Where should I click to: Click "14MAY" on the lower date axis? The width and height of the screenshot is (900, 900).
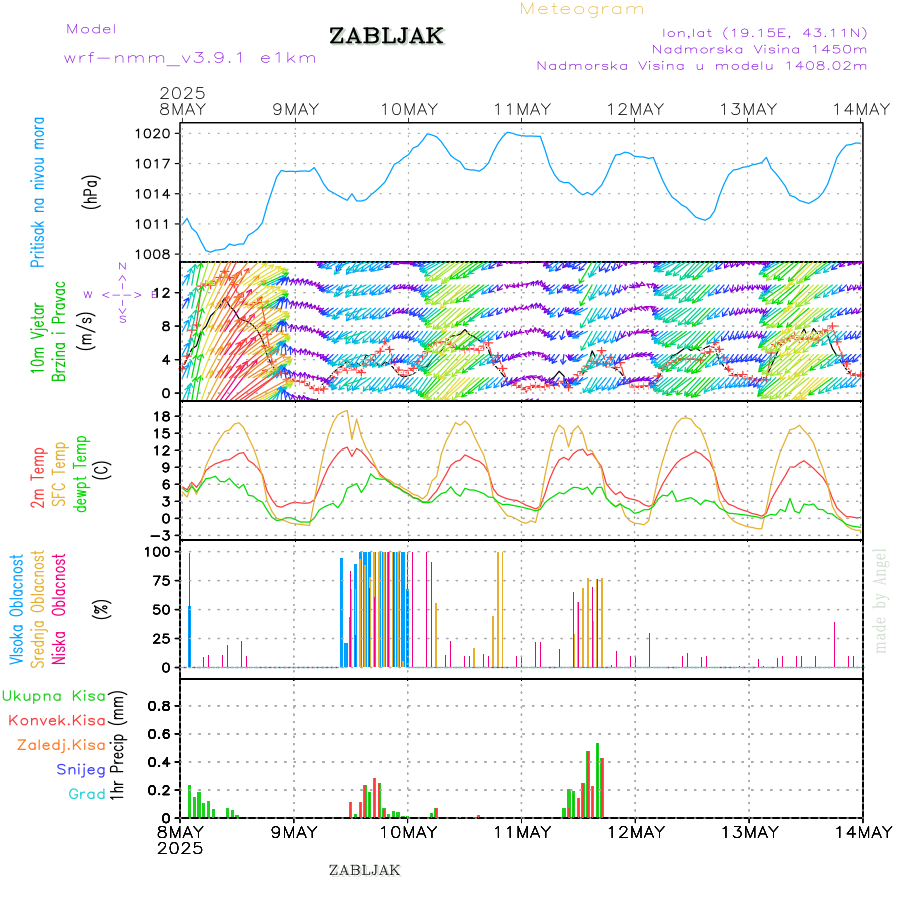[863, 832]
